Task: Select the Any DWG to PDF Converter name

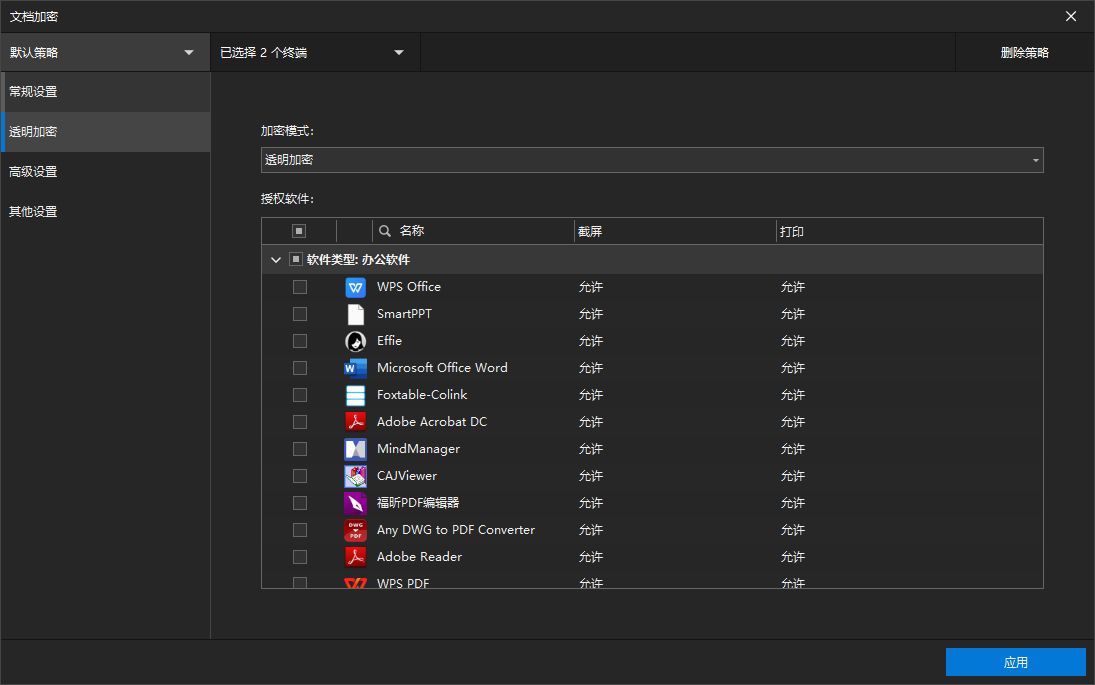Action: click(x=456, y=530)
